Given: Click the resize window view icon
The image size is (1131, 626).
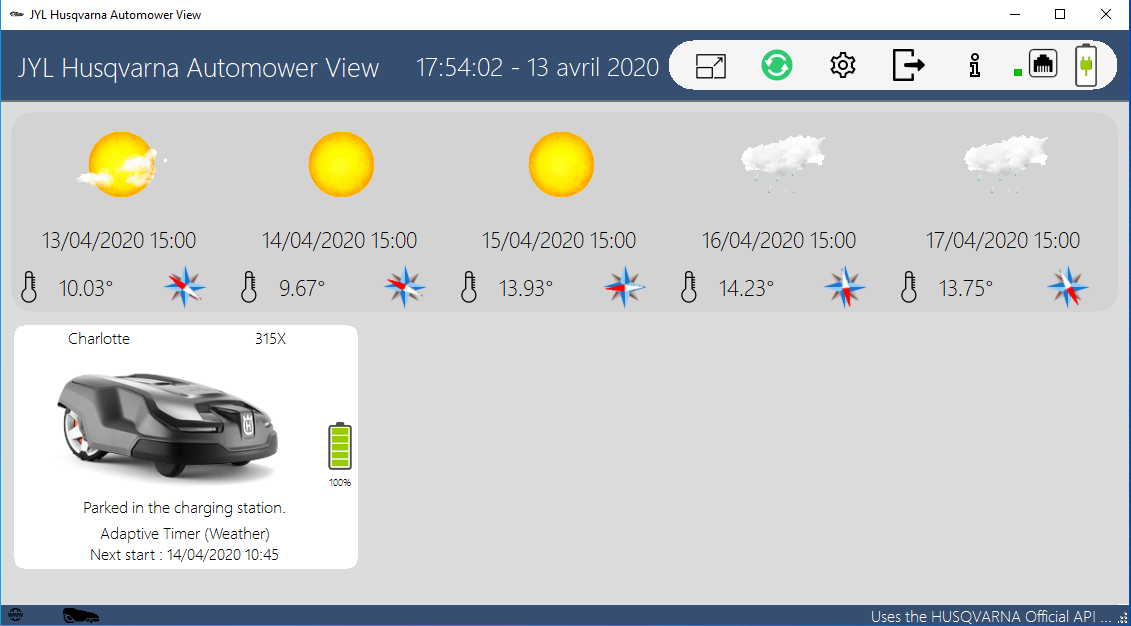Looking at the screenshot, I should coord(710,66).
